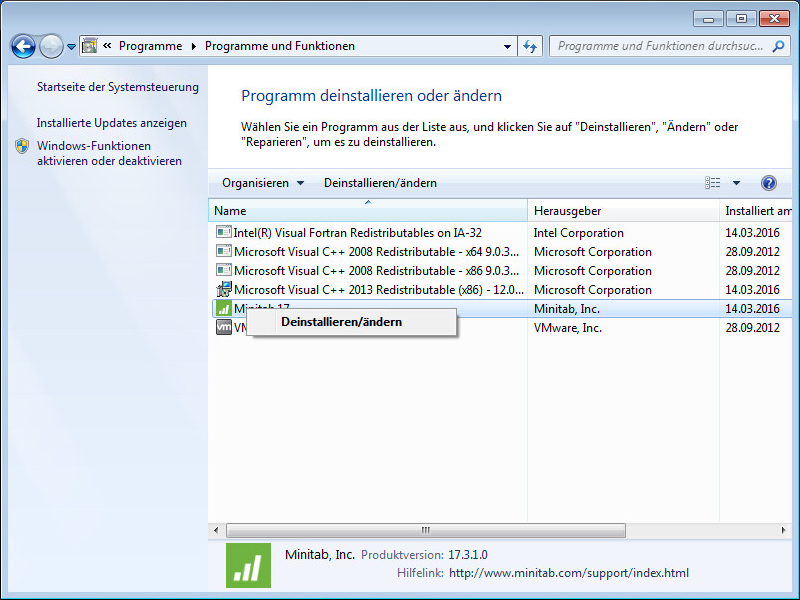This screenshot has height=600, width=800.
Task: Click the 14.03.2016 date in Minitab row
Action: (753, 309)
